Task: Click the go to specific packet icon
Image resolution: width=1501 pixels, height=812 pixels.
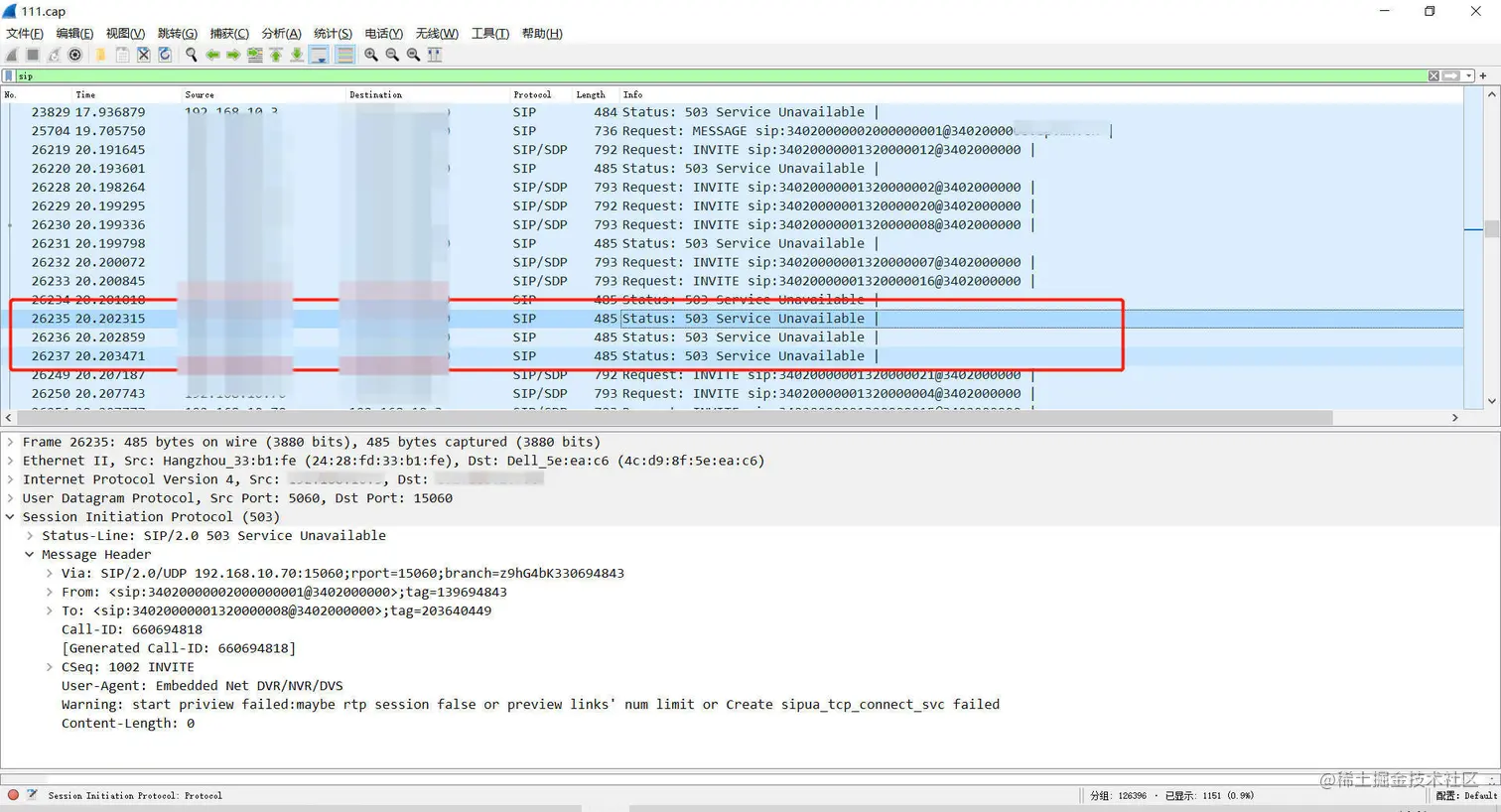Action: click(255, 56)
